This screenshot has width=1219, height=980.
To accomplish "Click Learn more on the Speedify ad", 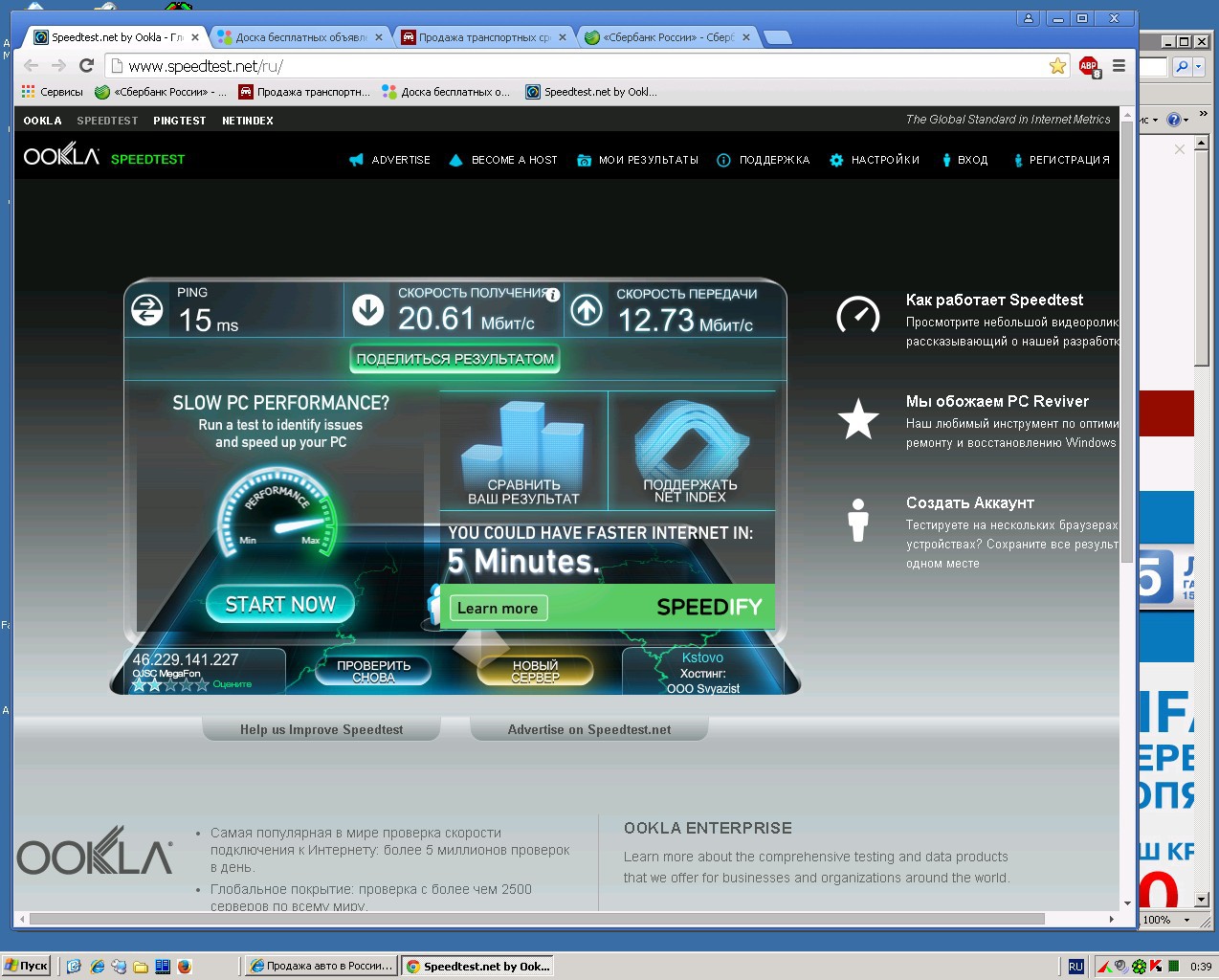I will [498, 608].
